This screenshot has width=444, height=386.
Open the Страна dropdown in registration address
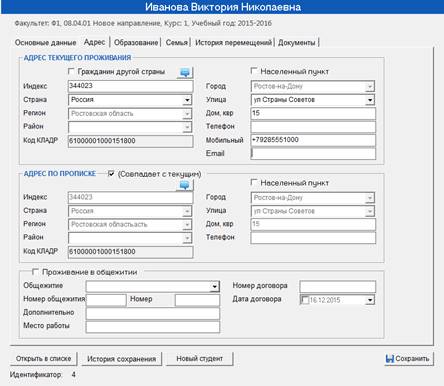pyautogui.click(x=187, y=211)
